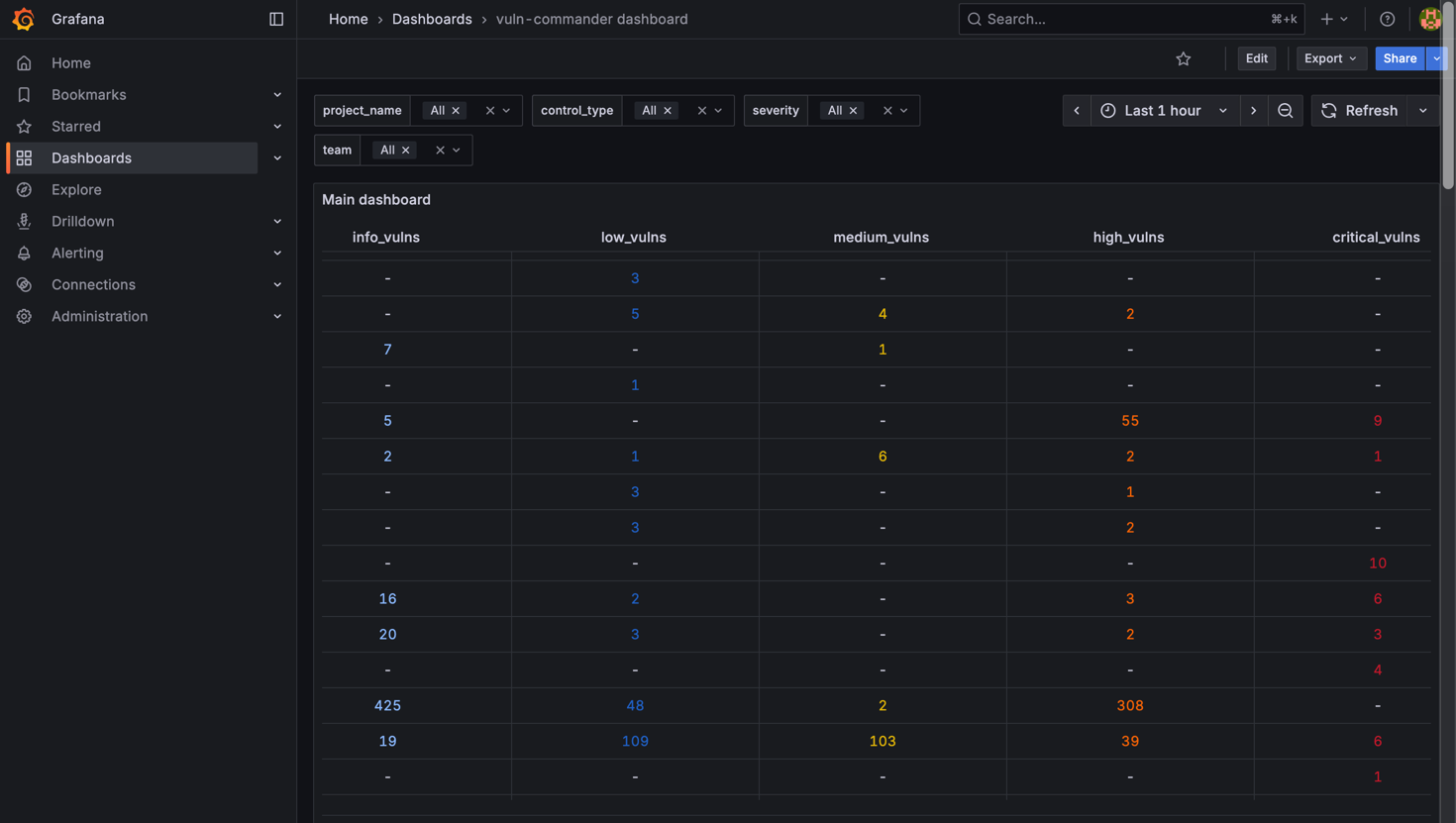This screenshot has height=823, width=1456.
Task: Move time range backward
Action: pos(1077,111)
